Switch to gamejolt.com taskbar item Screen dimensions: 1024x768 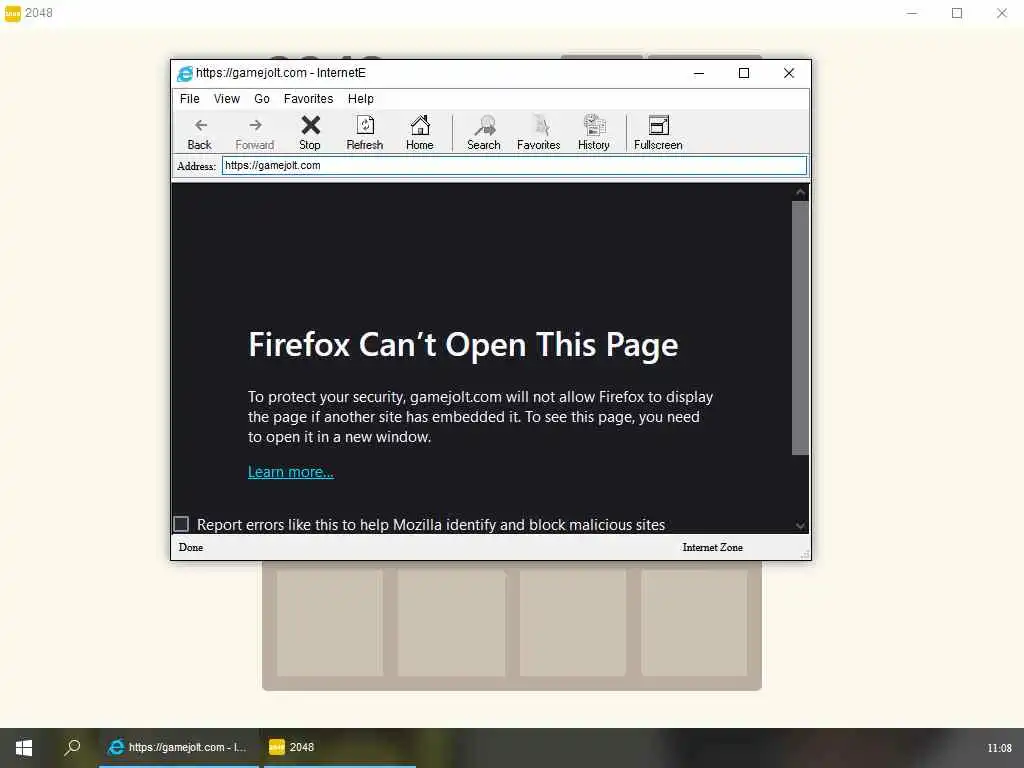point(178,748)
